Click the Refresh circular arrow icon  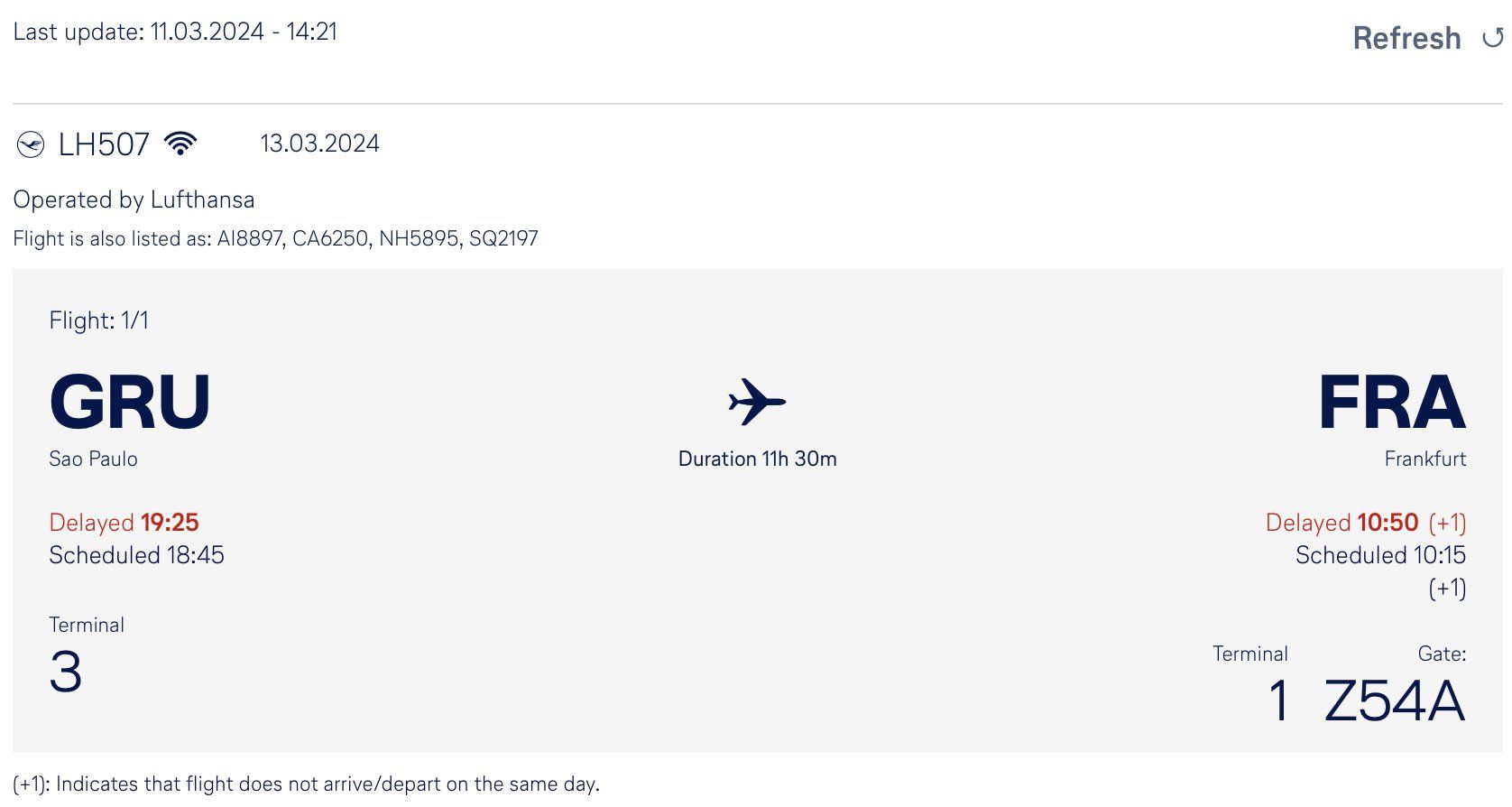[1492, 38]
